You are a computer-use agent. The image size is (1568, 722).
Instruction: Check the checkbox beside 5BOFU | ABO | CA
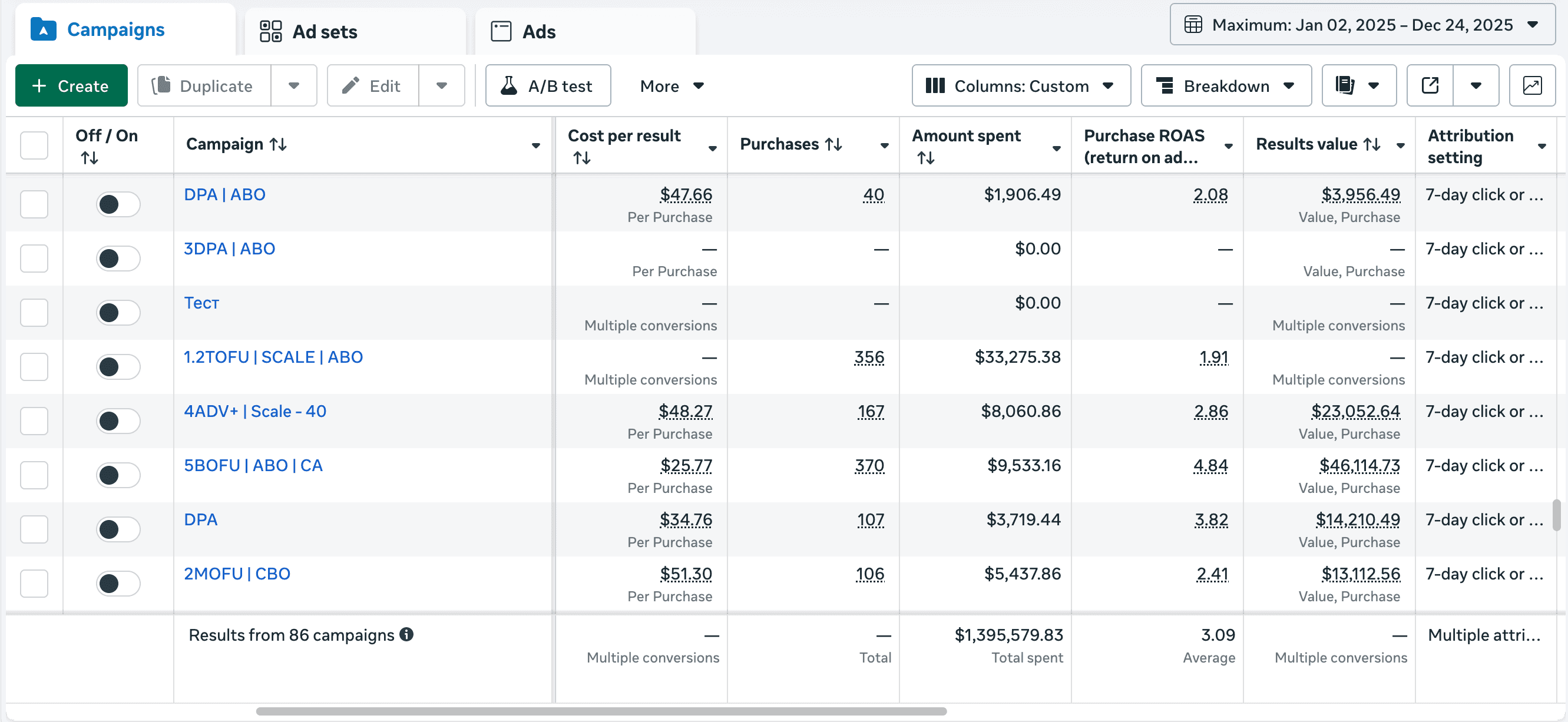[x=34, y=475]
